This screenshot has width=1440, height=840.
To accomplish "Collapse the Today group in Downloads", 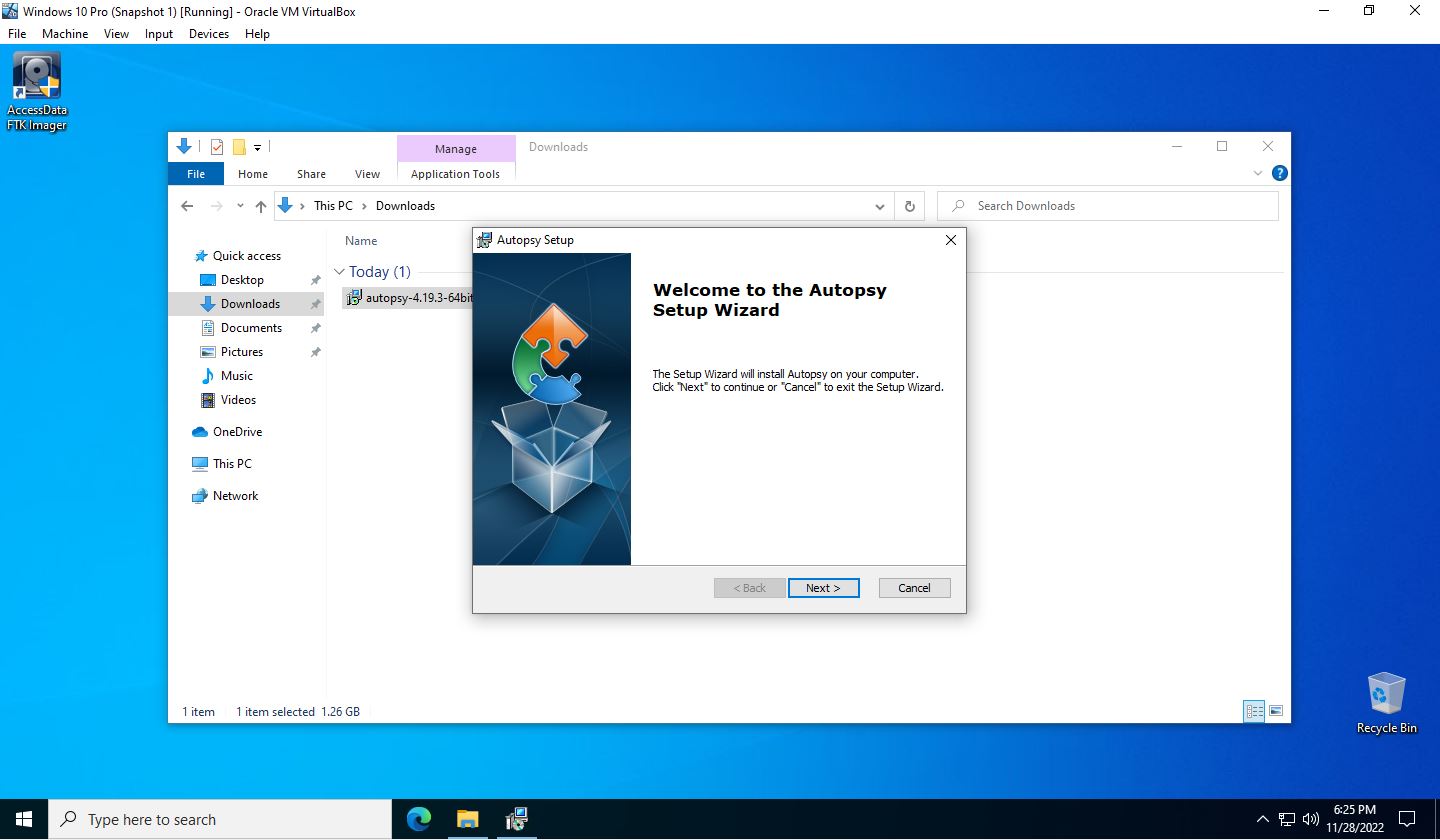I will click(339, 272).
